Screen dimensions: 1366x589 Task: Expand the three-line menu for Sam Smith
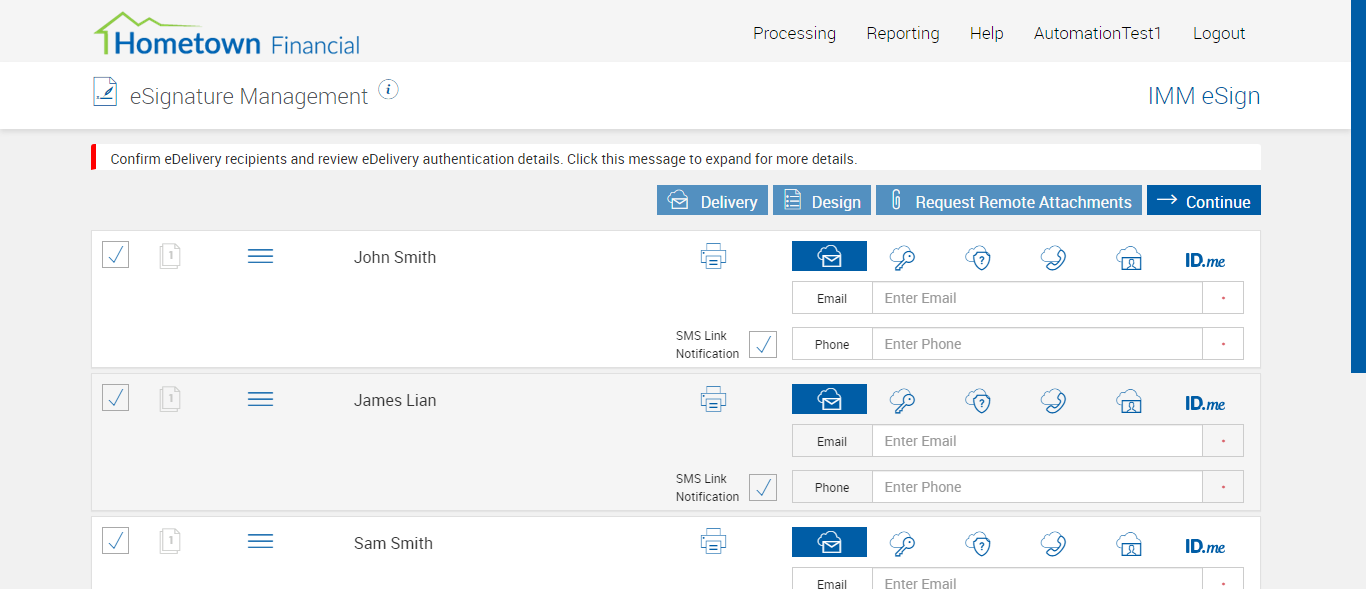pos(260,542)
